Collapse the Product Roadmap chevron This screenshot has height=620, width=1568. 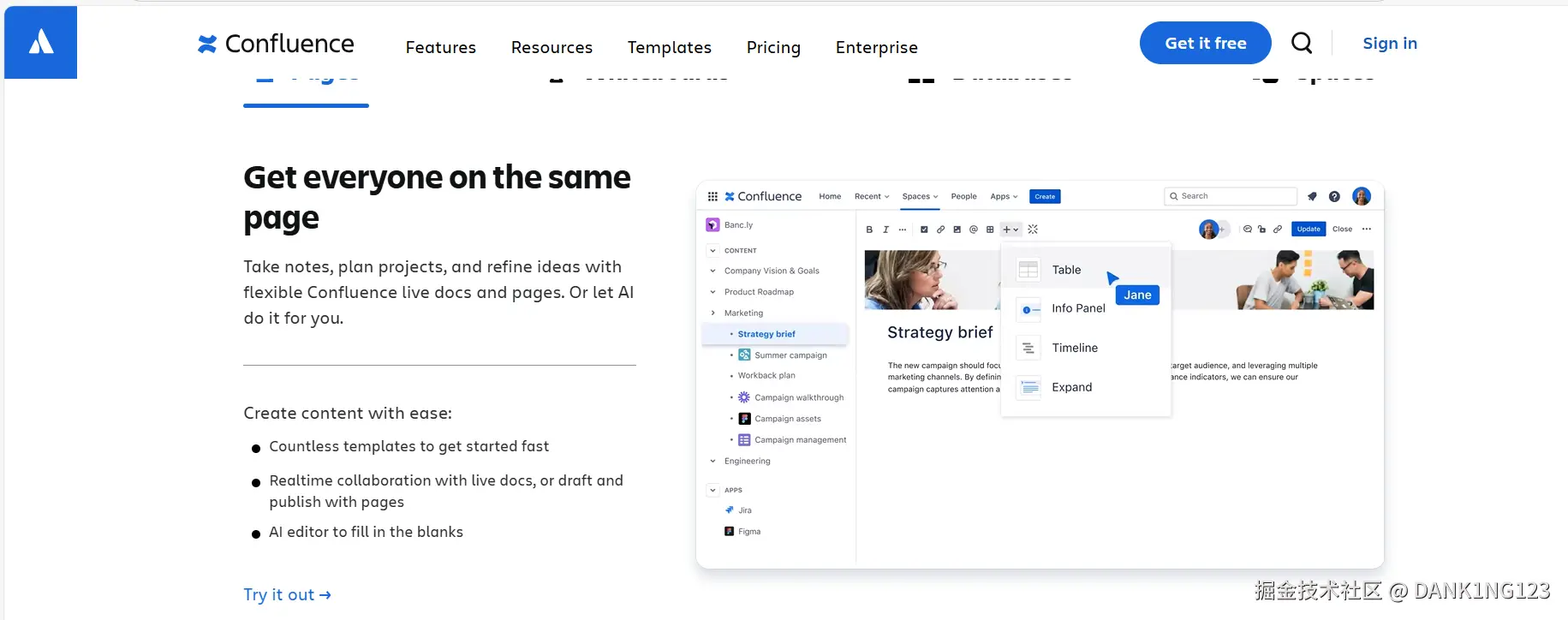tap(712, 292)
